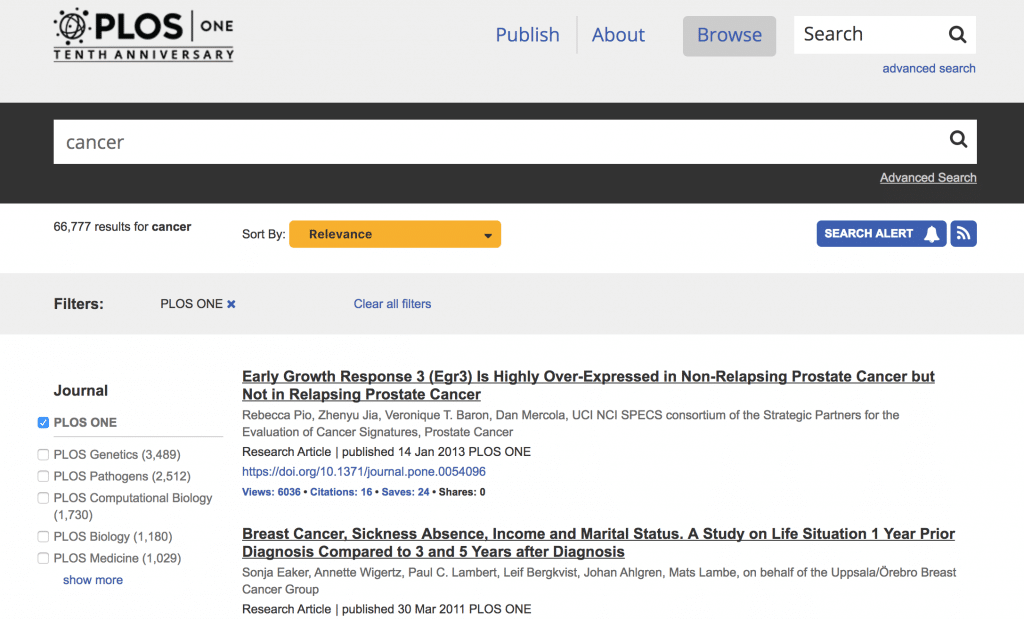This screenshot has height=619, width=1024.
Task: Open the About menu
Action: [x=618, y=35]
